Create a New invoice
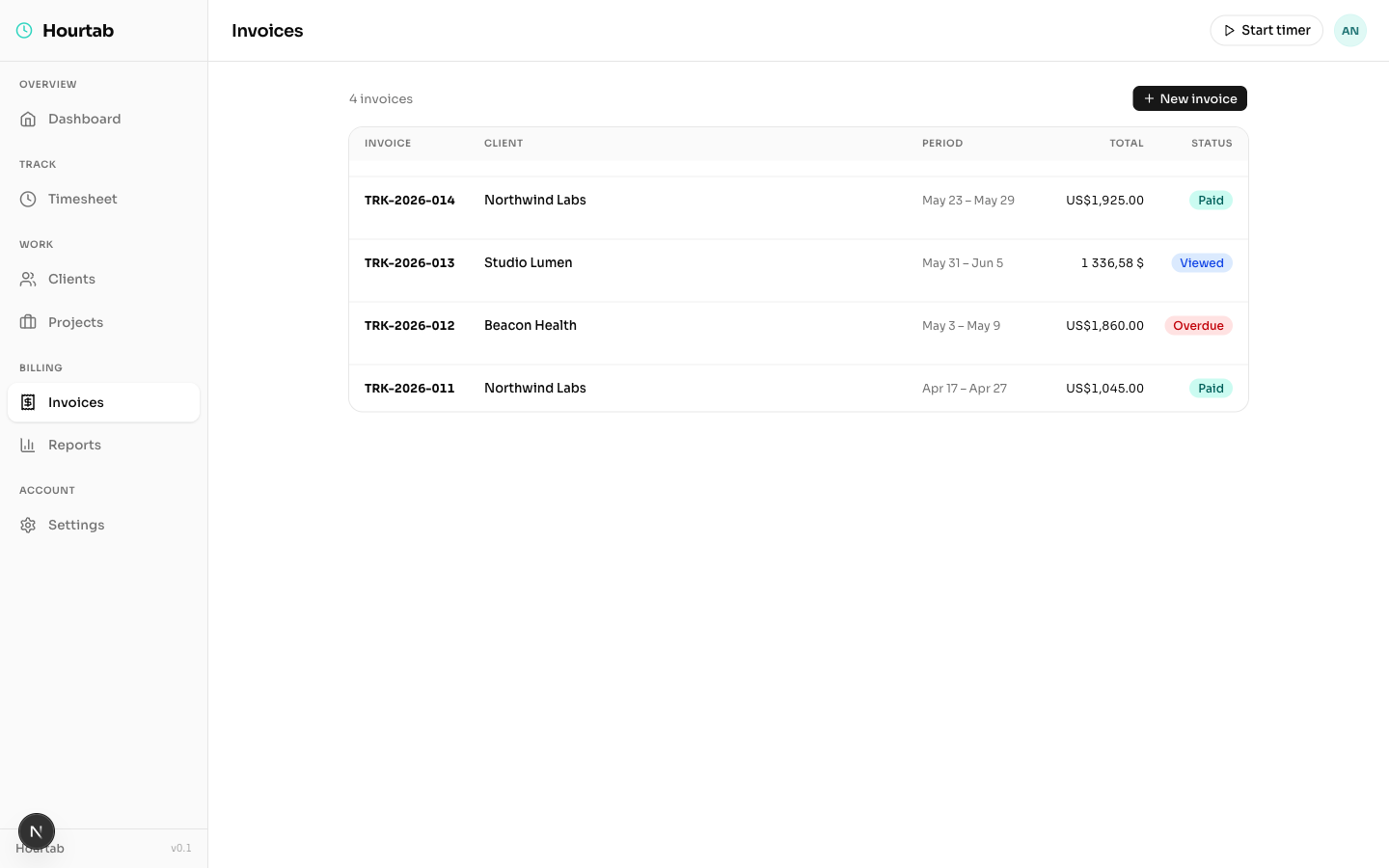Viewport: 1389px width, 868px height. [x=1189, y=98]
